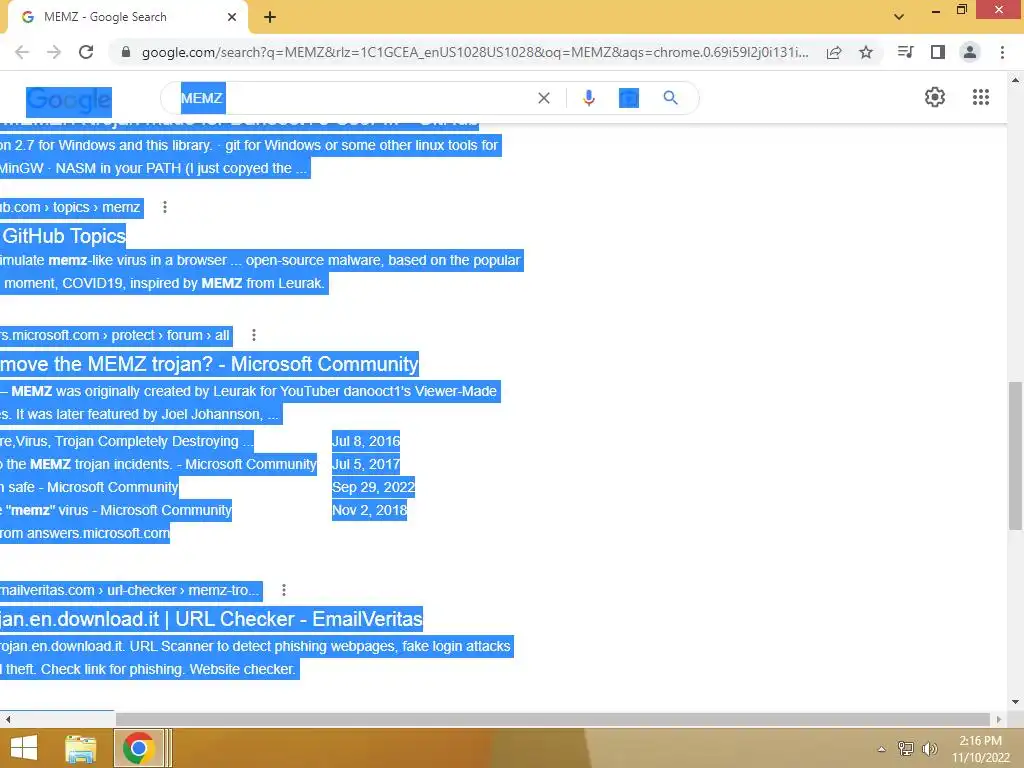Open the Chrome profile avatar menu
1024x768 pixels.
(x=970, y=52)
